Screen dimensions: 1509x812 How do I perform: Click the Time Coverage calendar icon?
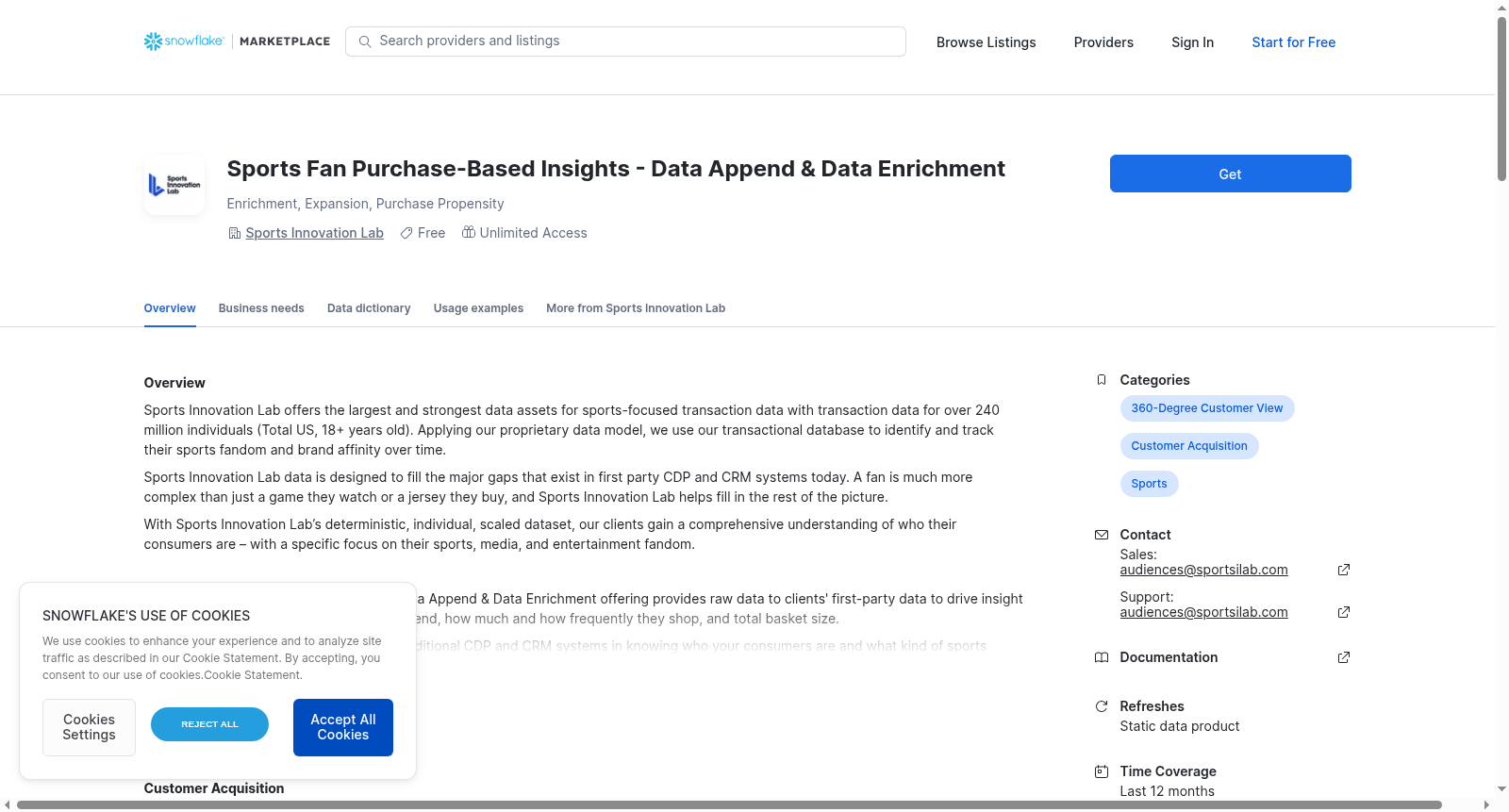1101,771
